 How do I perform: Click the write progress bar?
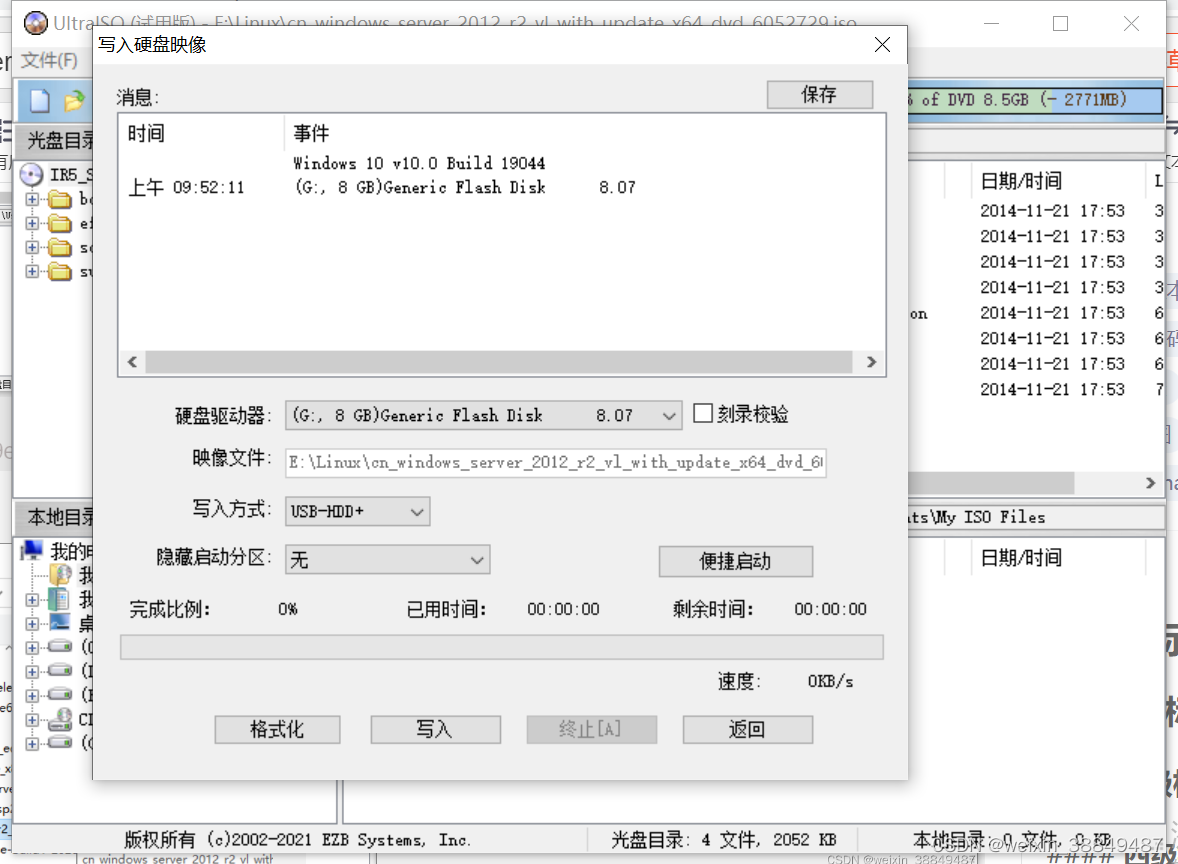(x=502, y=647)
